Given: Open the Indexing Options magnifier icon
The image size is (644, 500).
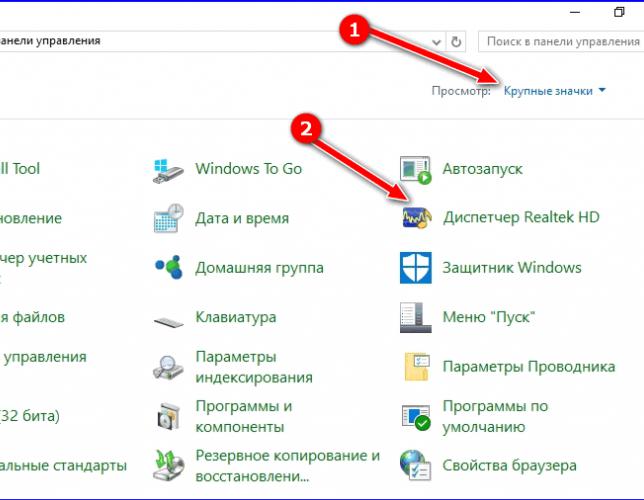Looking at the screenshot, I should [x=168, y=367].
